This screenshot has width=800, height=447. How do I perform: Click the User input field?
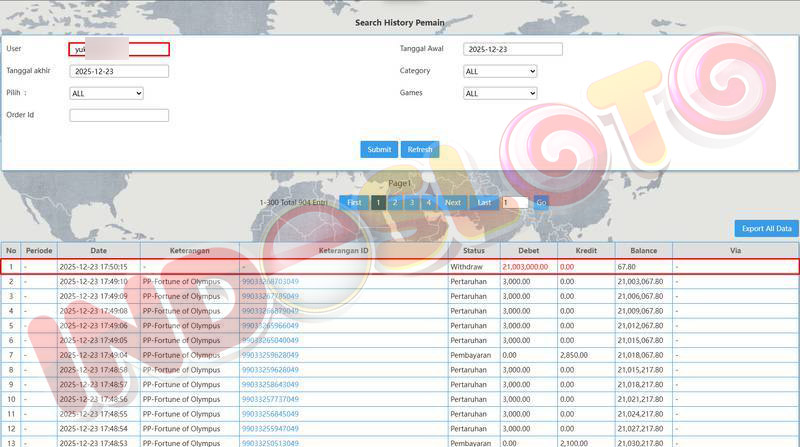119,49
